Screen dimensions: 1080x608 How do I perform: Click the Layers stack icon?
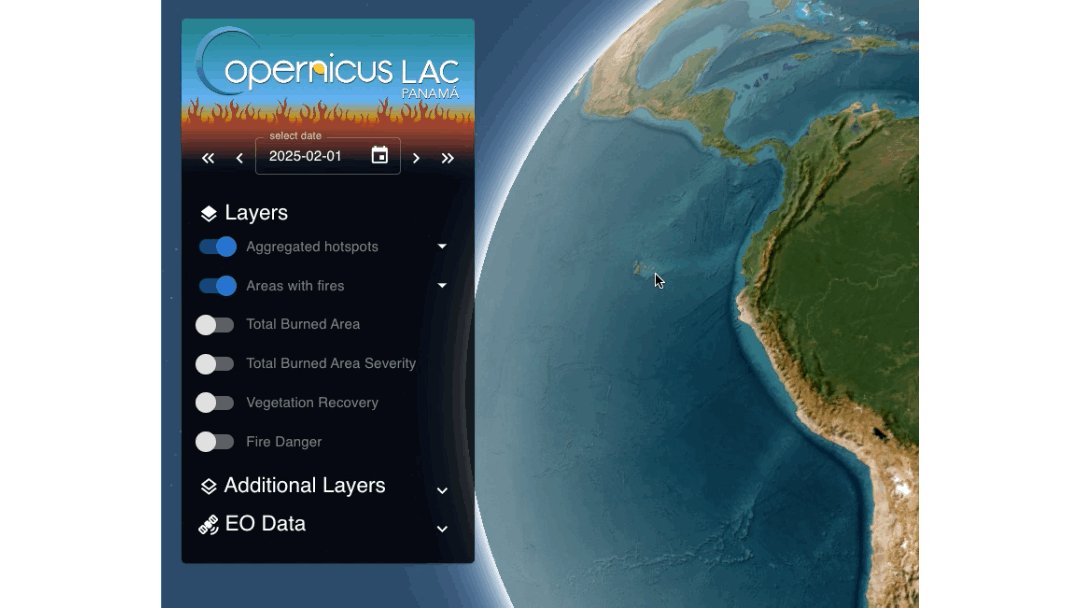coord(208,213)
